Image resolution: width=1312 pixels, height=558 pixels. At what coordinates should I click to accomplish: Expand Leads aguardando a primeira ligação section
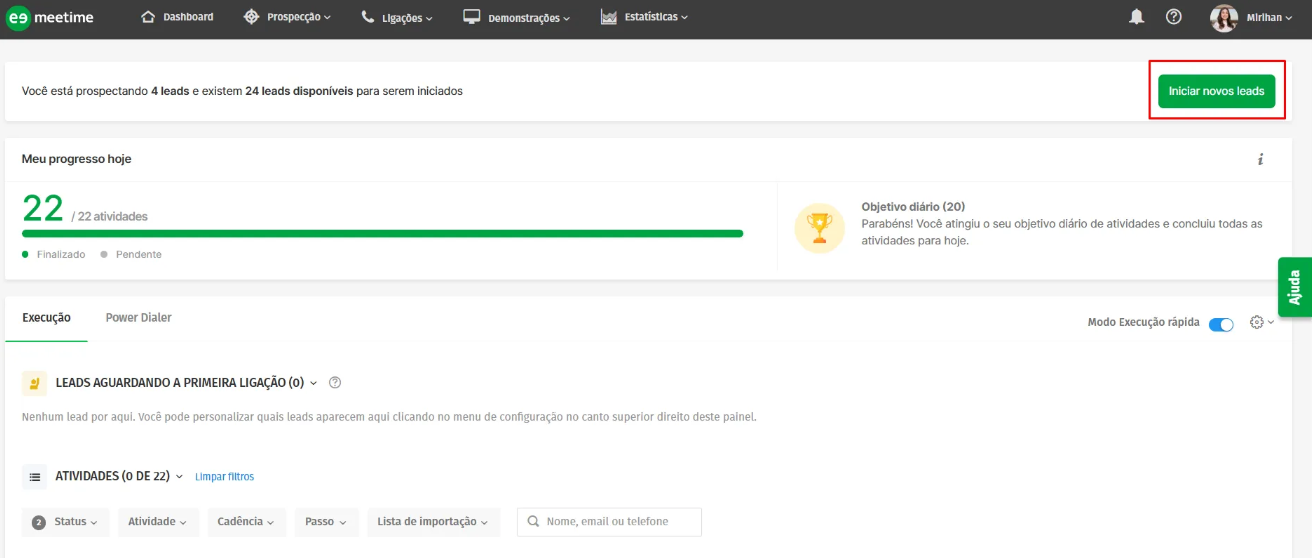tap(186, 383)
